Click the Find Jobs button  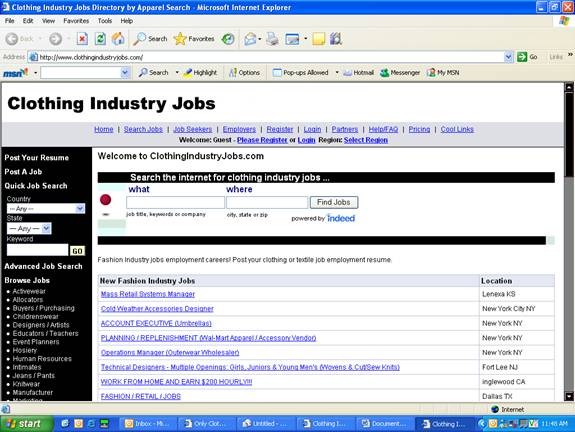coord(334,202)
